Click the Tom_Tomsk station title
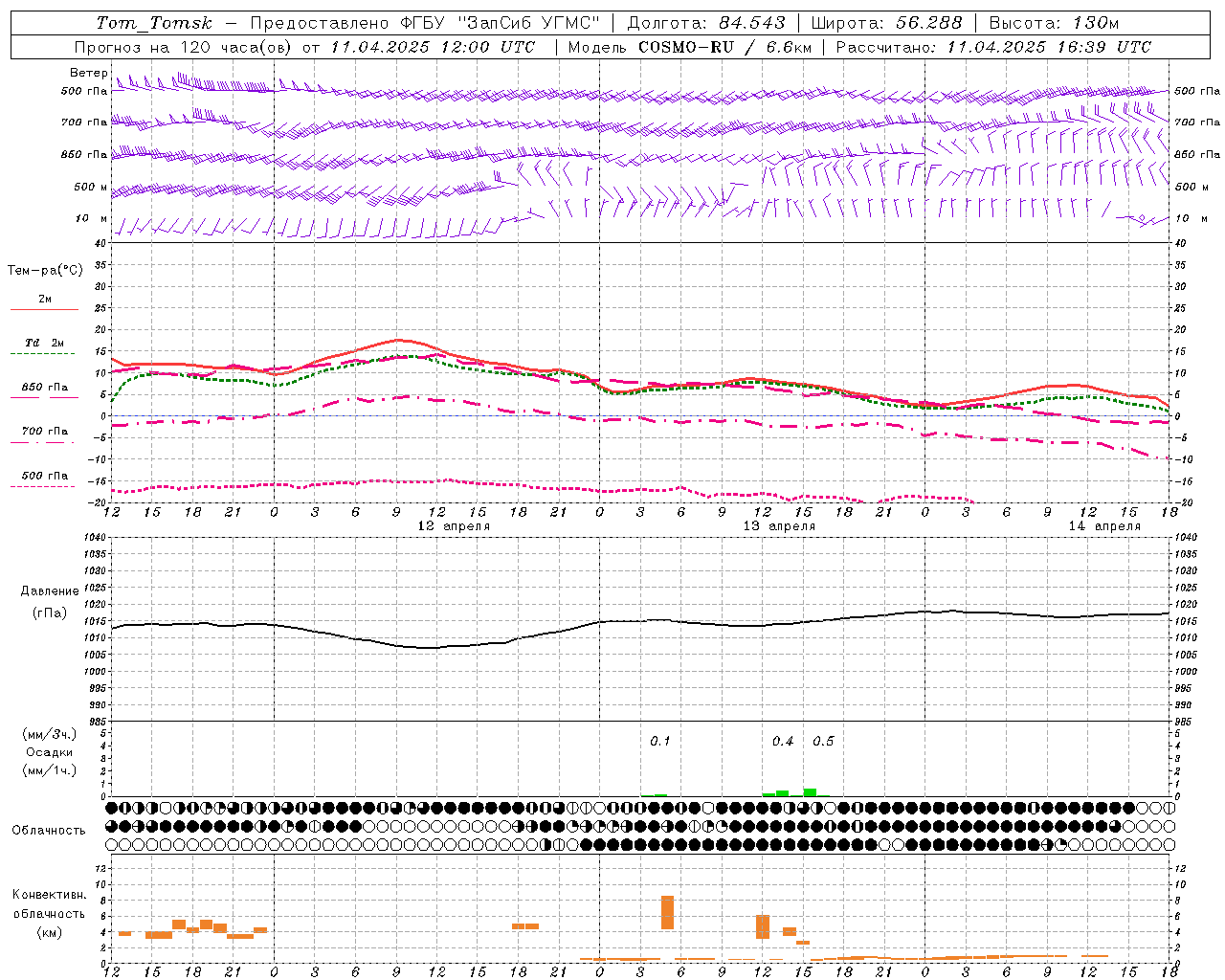The image size is (1225, 980). 153,23
